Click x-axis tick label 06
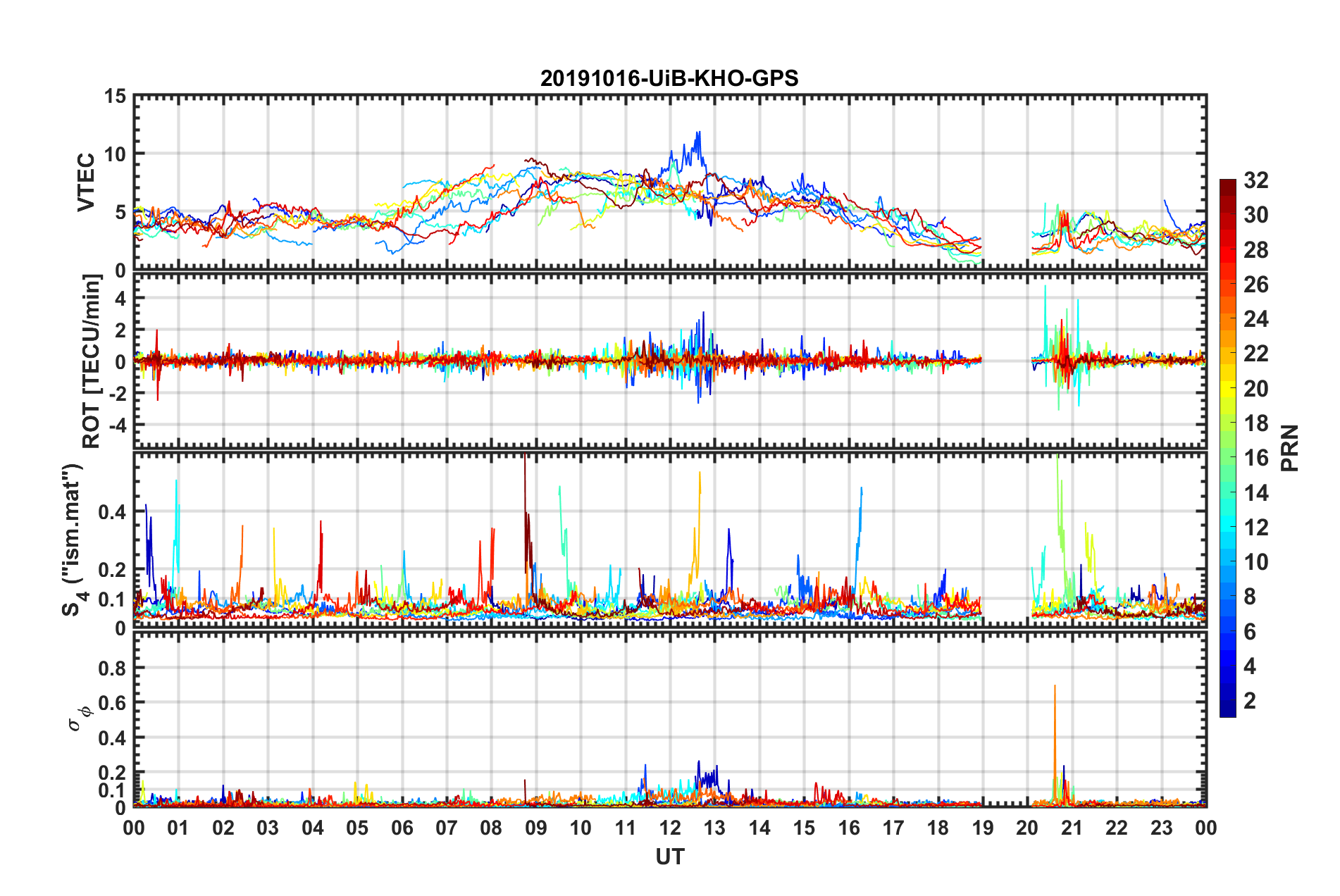1340x896 pixels. coord(402,828)
